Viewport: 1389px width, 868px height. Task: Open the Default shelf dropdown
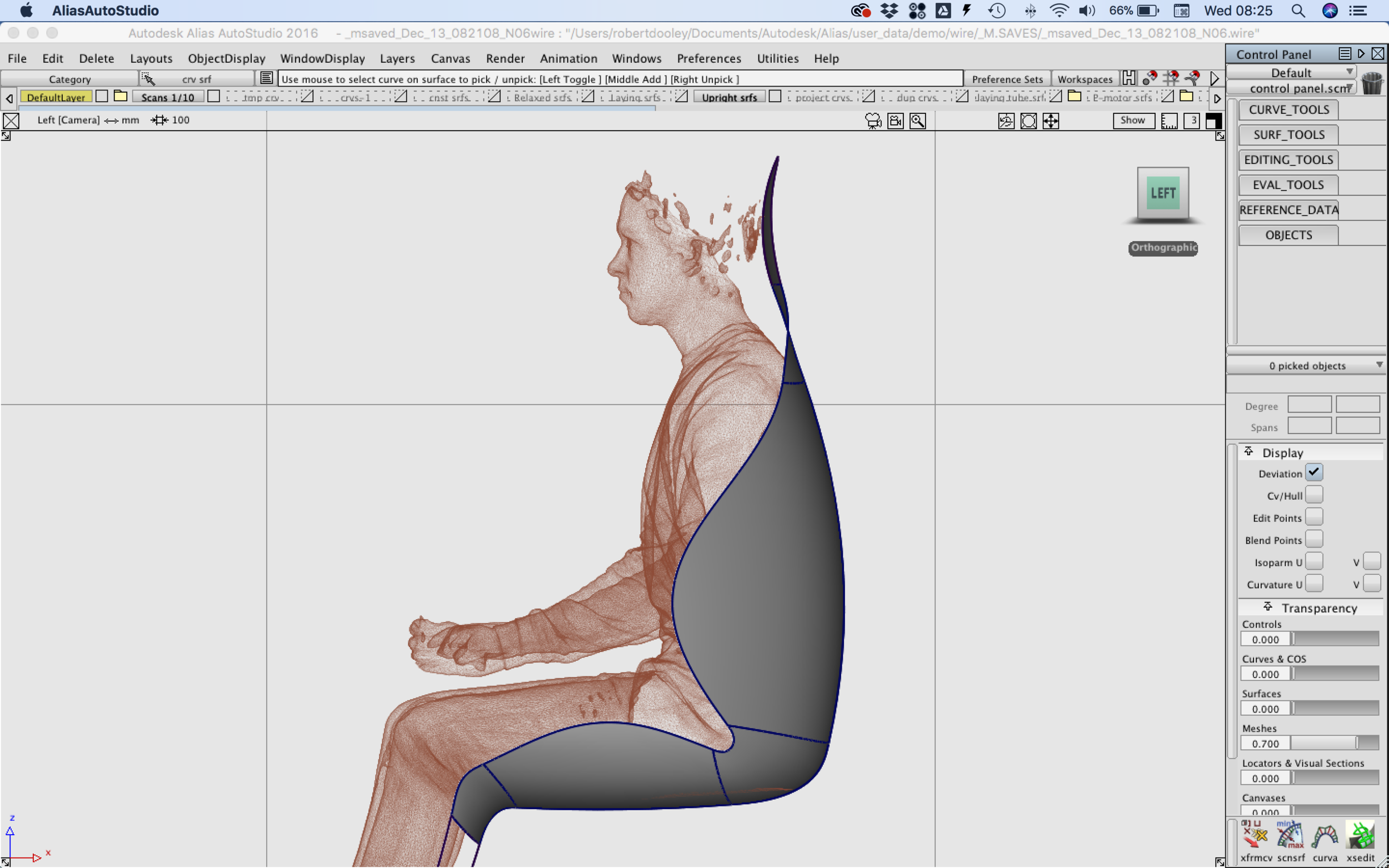coord(1291,72)
